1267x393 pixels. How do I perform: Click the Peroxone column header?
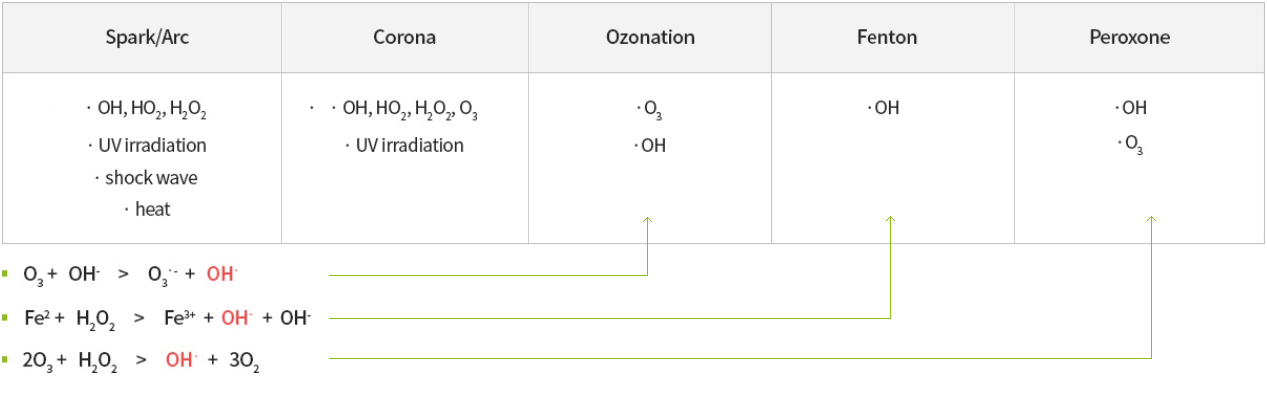point(1130,38)
